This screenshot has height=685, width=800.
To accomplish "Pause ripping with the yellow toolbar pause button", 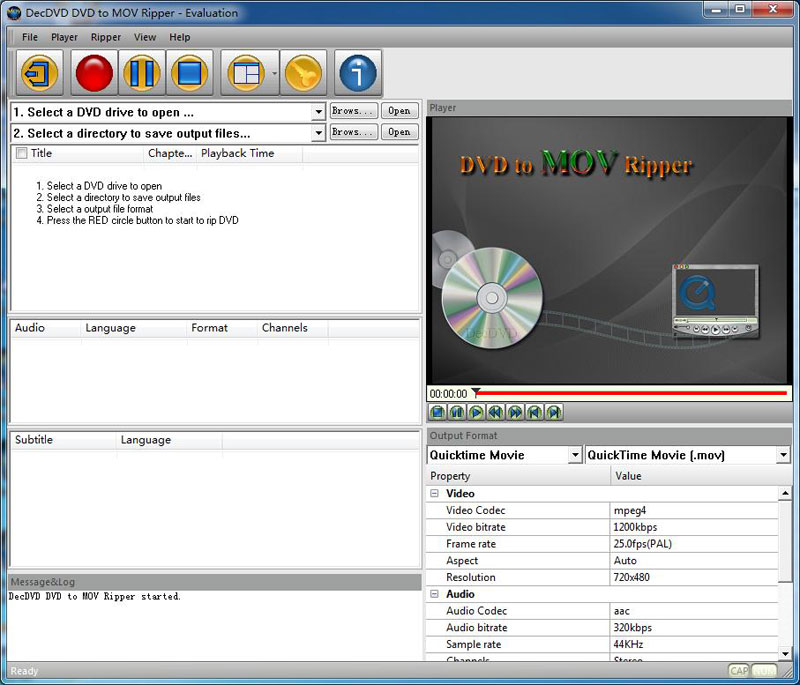I will [x=142, y=73].
